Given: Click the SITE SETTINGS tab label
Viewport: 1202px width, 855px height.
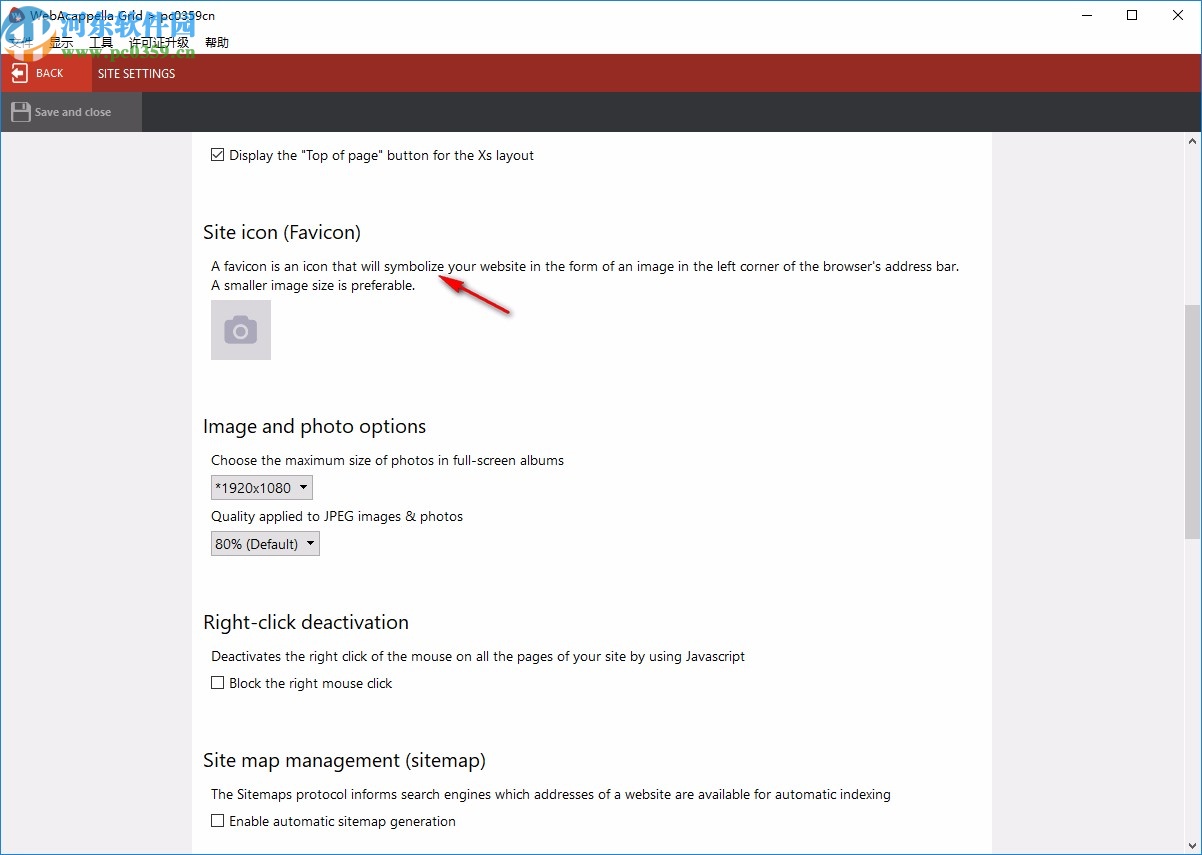Looking at the screenshot, I should (x=136, y=73).
